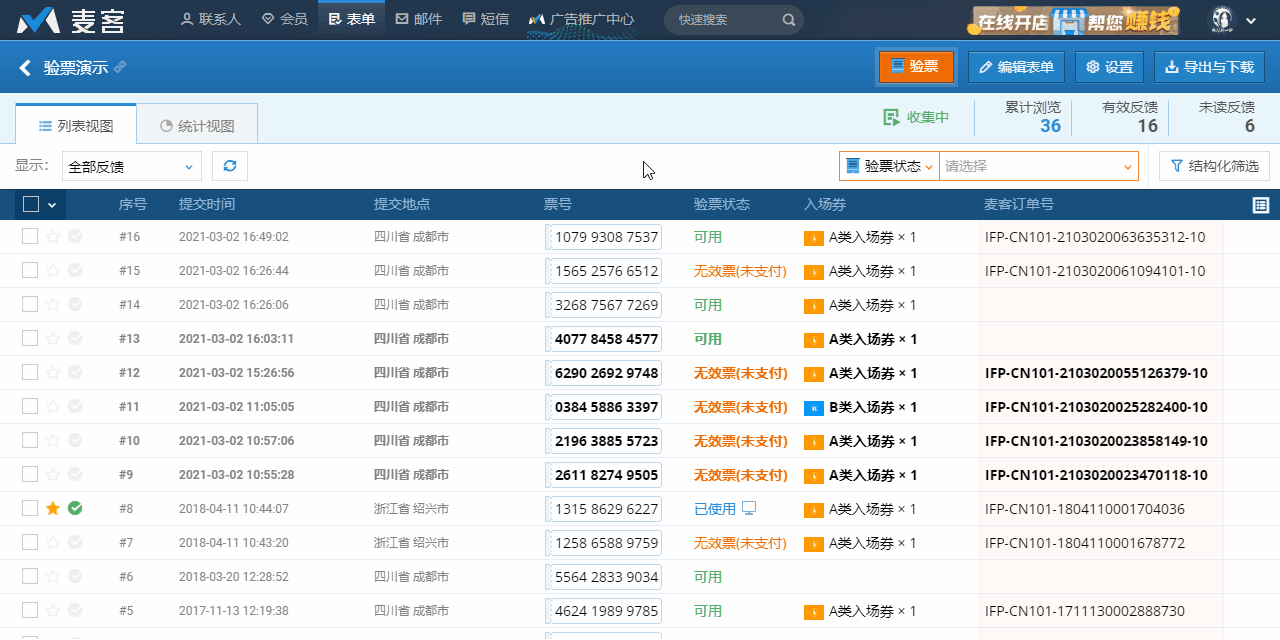Viewport: 1280px width, 640px height.
Task: Click the refresh button beside 全部反馈
Action: pyautogui.click(x=230, y=166)
